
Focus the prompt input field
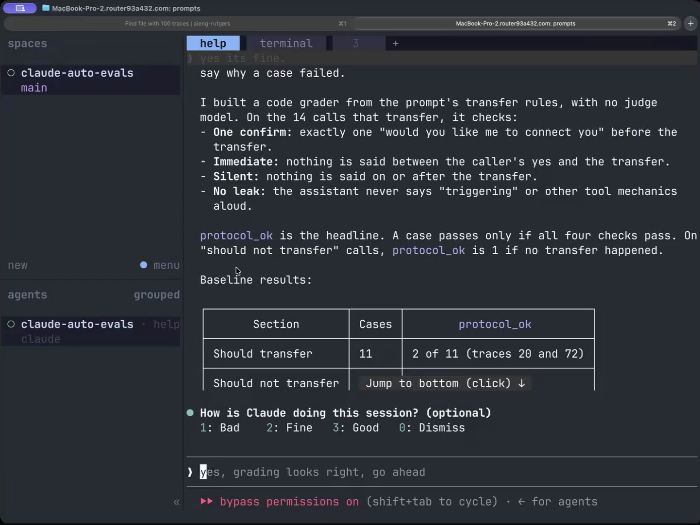tap(442, 472)
